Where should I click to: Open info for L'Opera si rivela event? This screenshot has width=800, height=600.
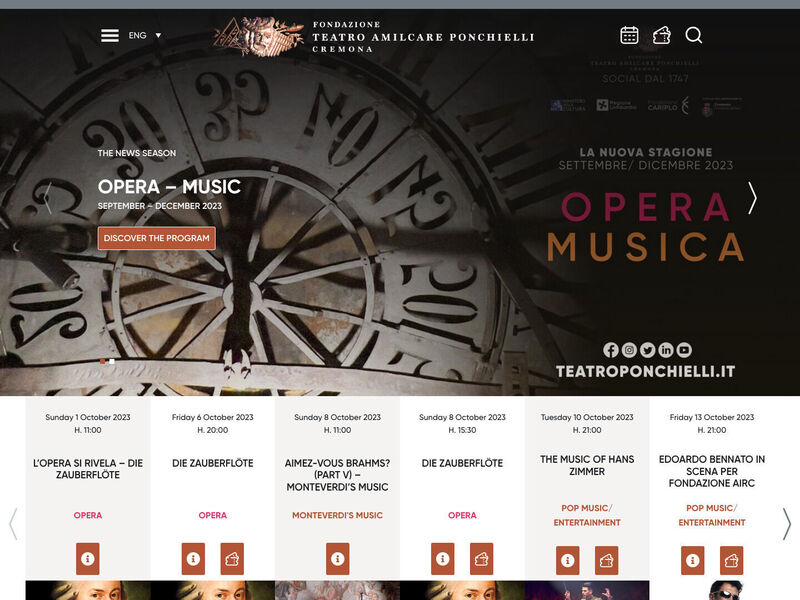[x=88, y=559]
